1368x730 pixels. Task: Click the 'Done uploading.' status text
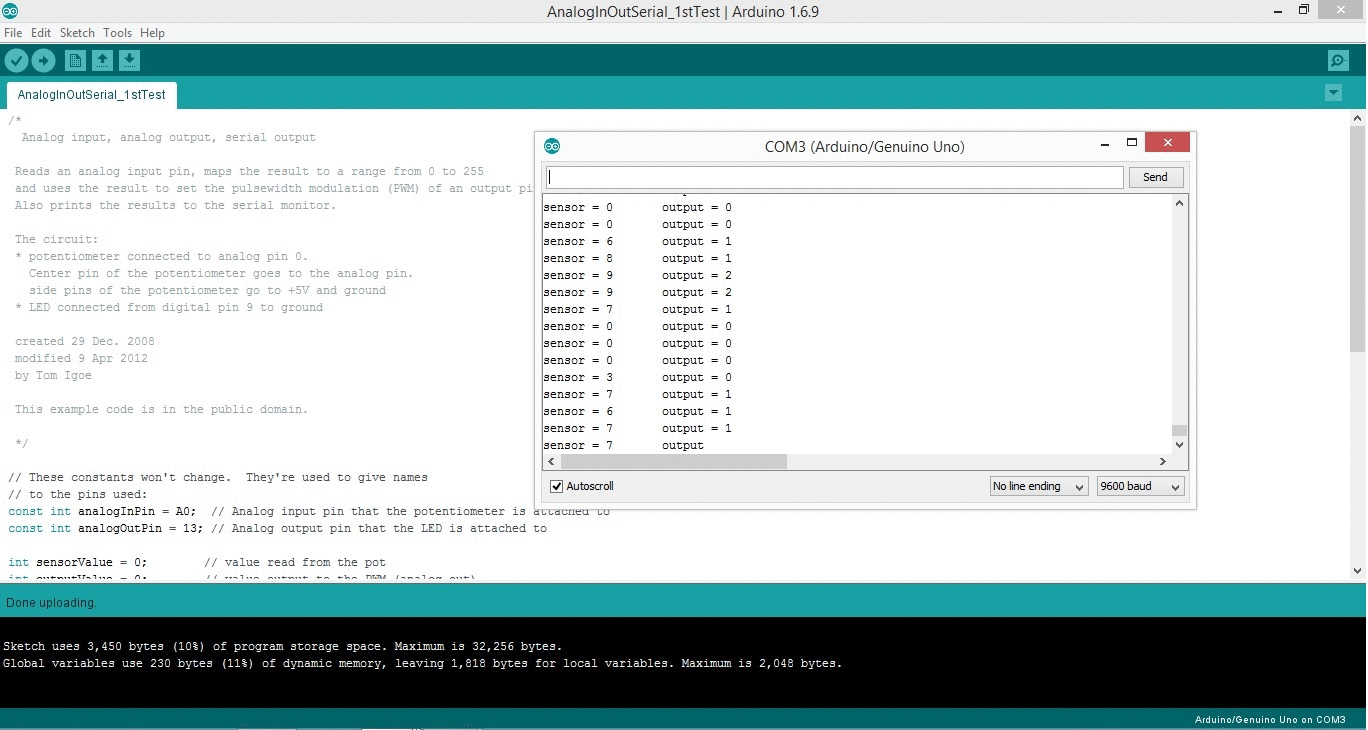tap(51, 603)
